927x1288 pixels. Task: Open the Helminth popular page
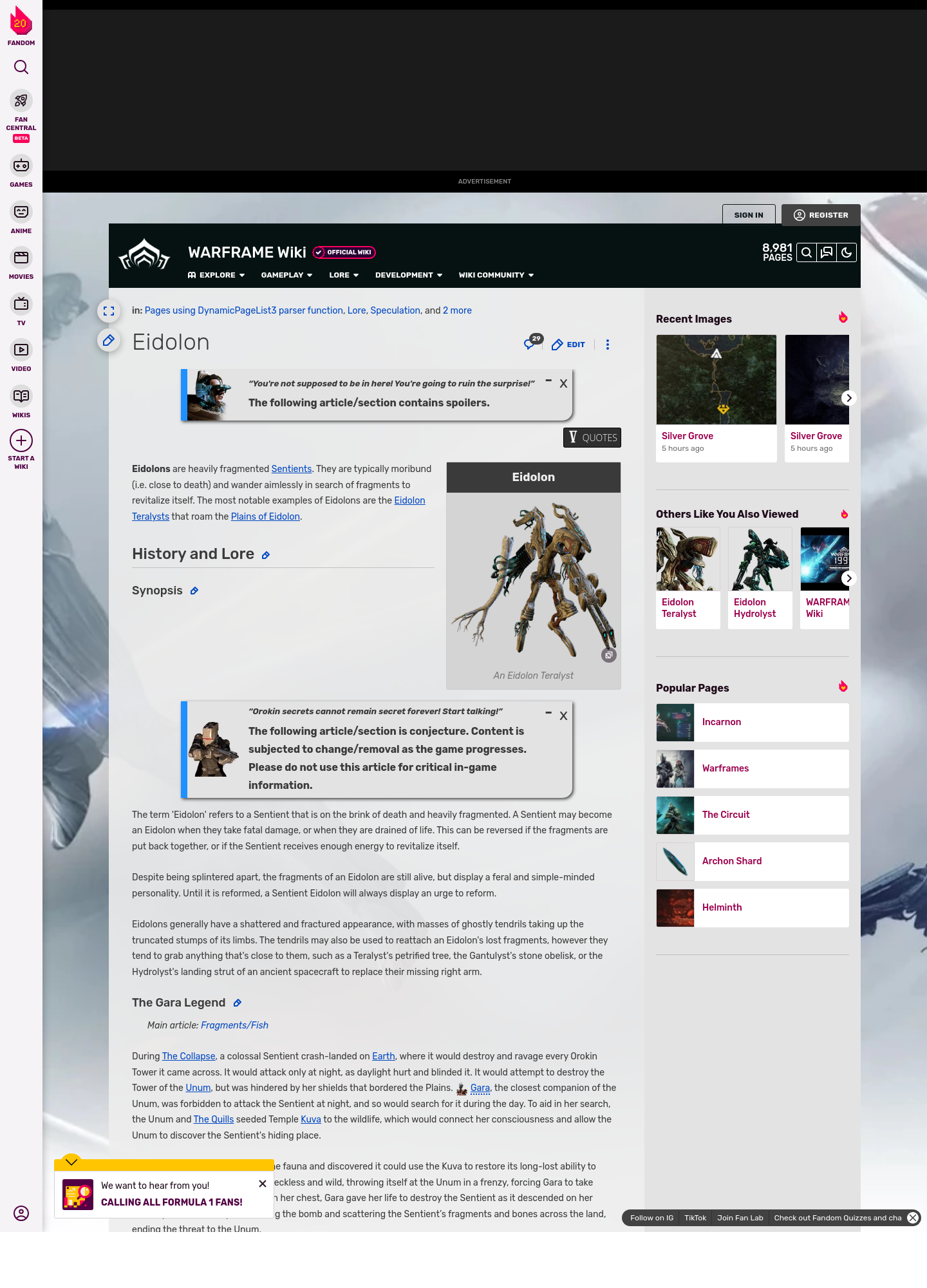753,908
